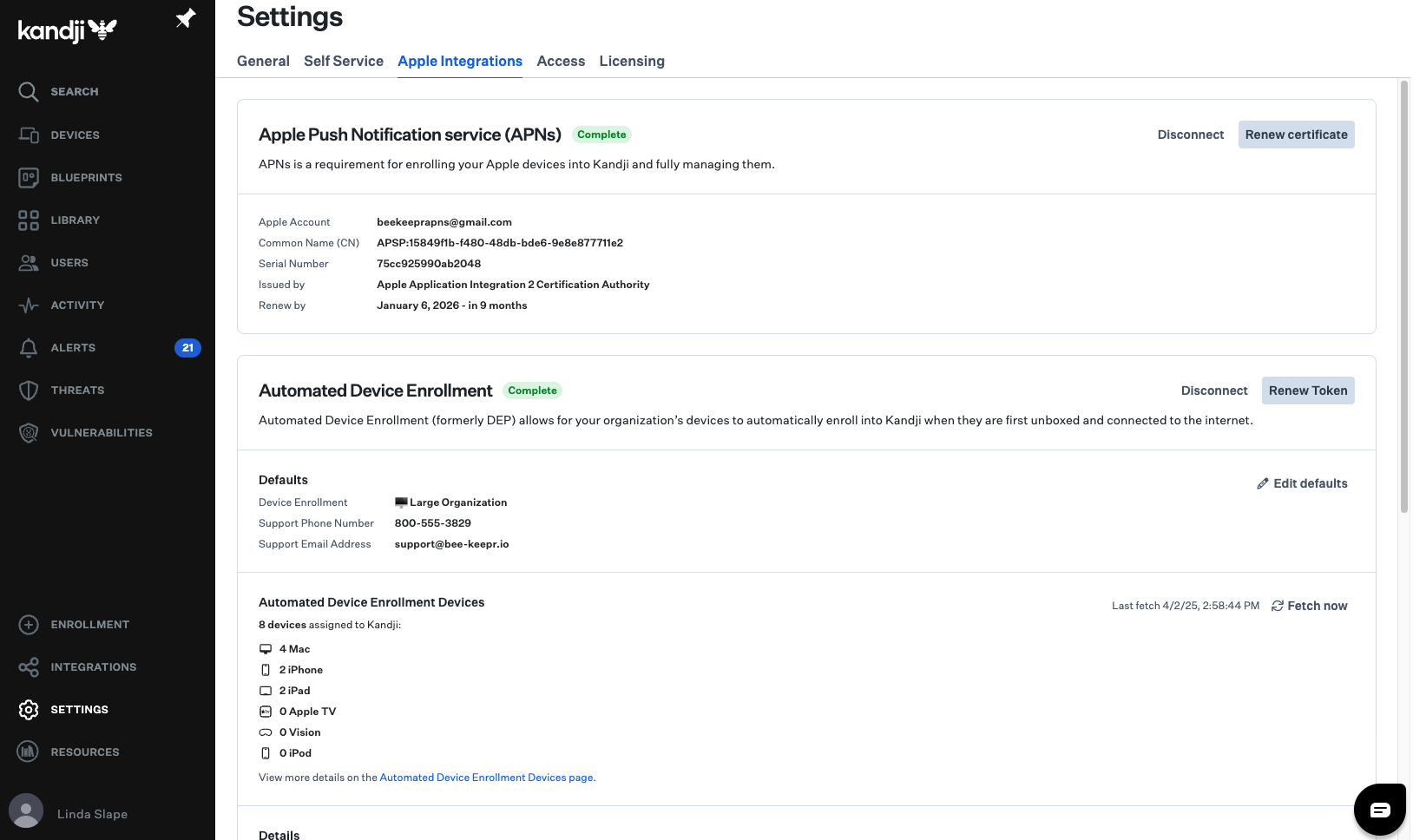
Task: Click the Resources icon in sidebar
Action: pos(29,751)
